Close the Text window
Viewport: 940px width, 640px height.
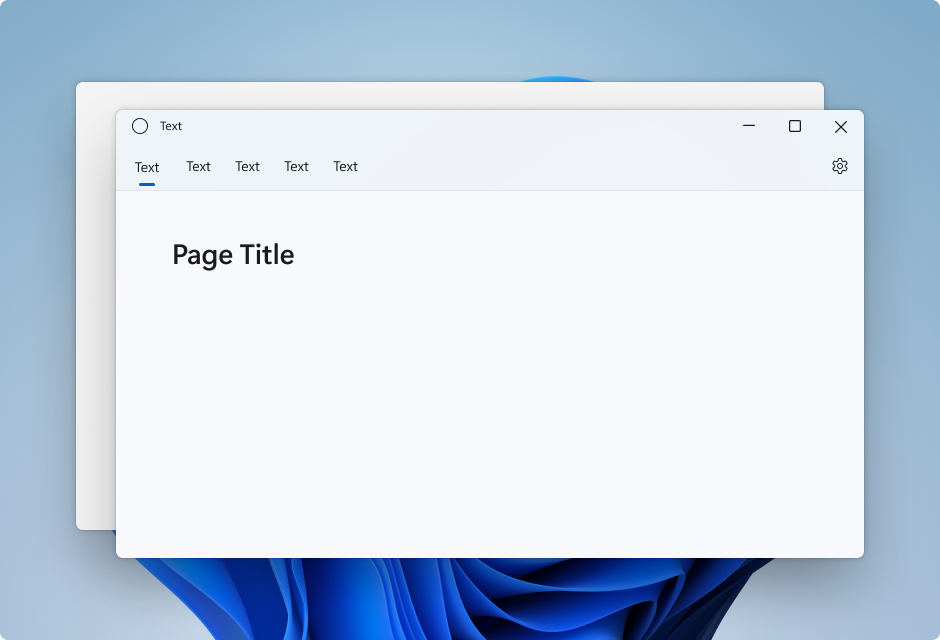(x=840, y=127)
